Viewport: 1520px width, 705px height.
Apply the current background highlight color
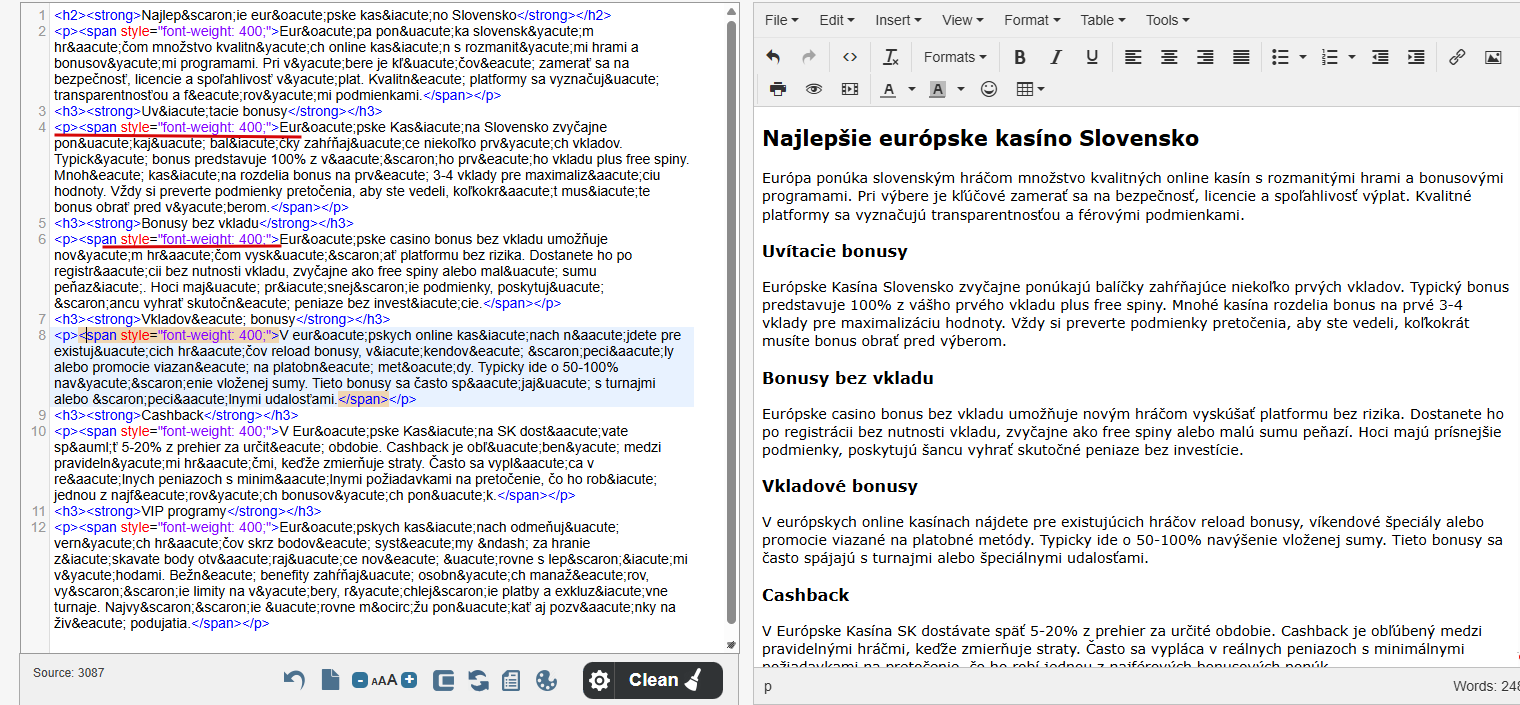coord(937,89)
